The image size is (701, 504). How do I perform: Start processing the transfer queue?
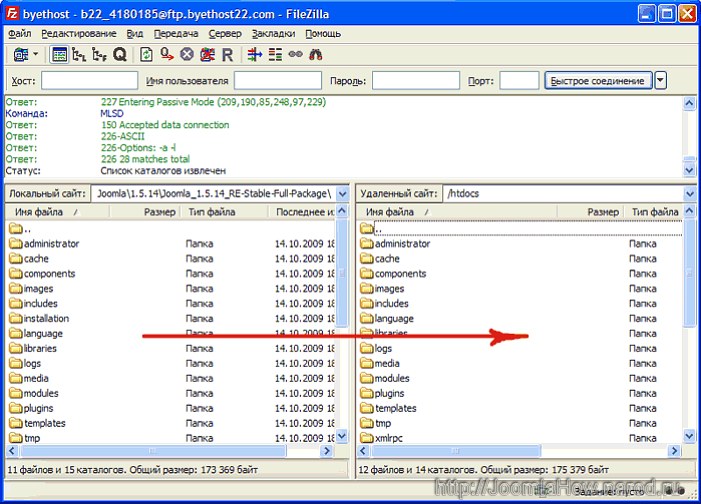click(167, 55)
